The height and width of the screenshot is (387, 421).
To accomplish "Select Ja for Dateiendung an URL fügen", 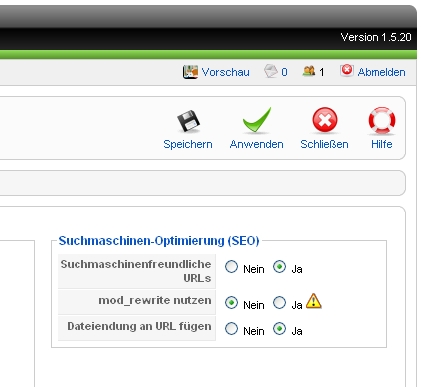I will coord(279,329).
